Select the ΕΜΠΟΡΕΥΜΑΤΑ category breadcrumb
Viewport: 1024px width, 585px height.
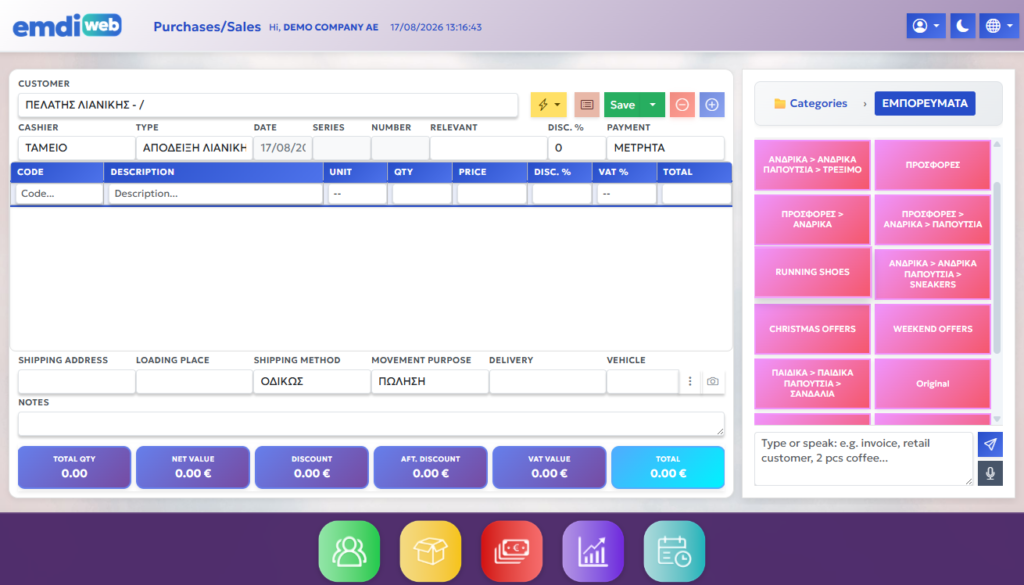[x=925, y=103]
